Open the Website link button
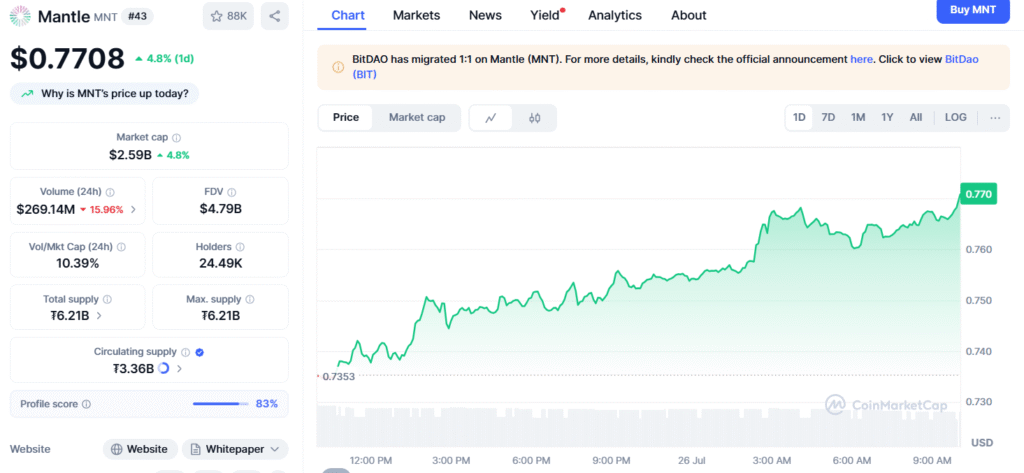 [x=140, y=449]
